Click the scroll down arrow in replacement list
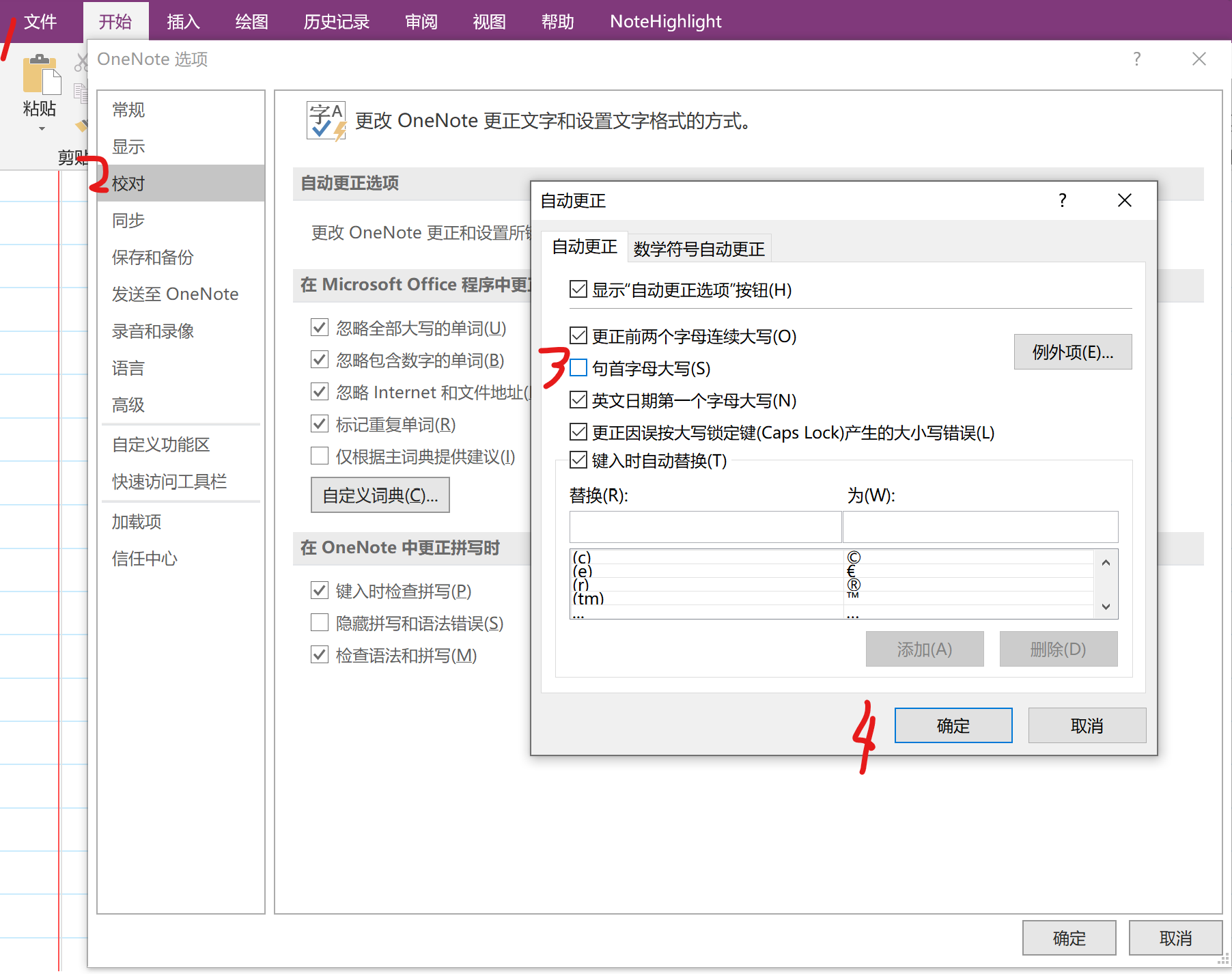This screenshot has width=1232, height=974. click(1106, 607)
